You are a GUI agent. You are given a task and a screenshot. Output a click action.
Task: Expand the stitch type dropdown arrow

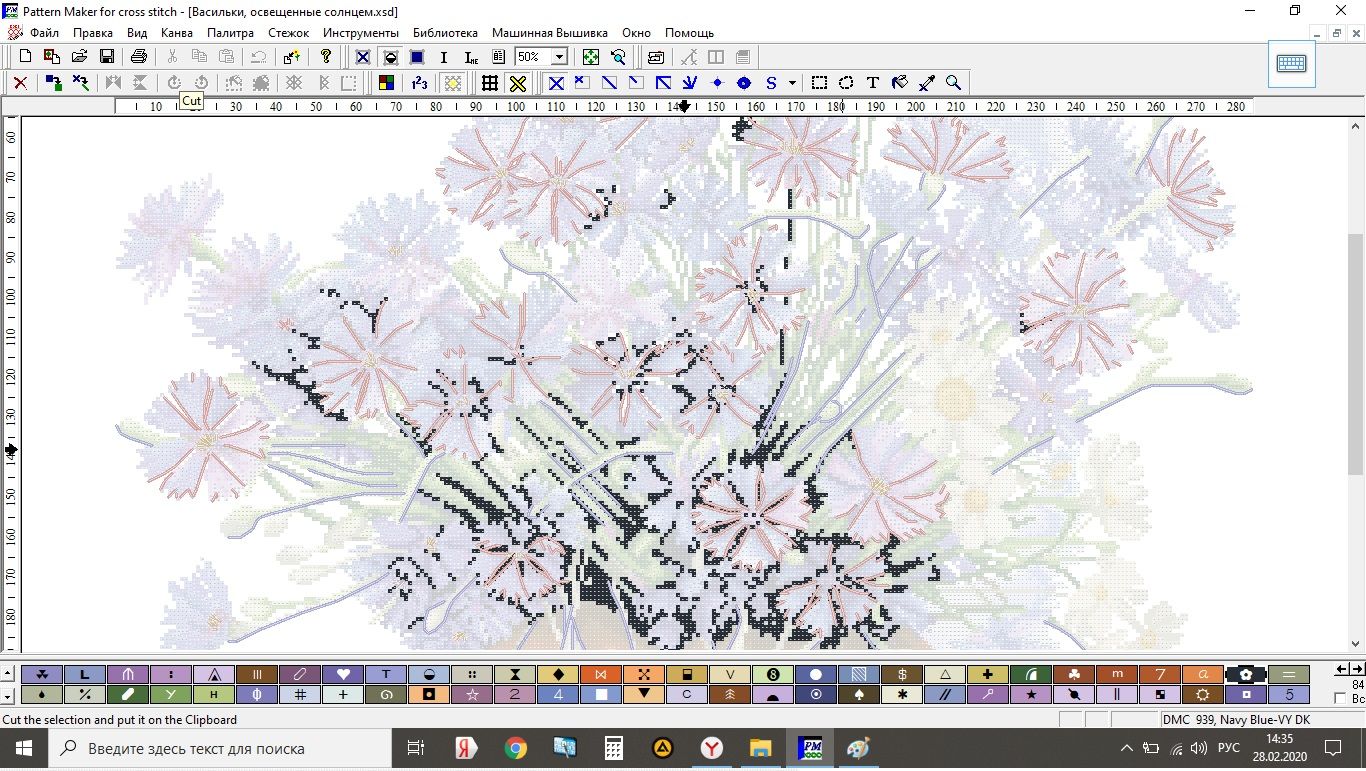pyautogui.click(x=792, y=83)
